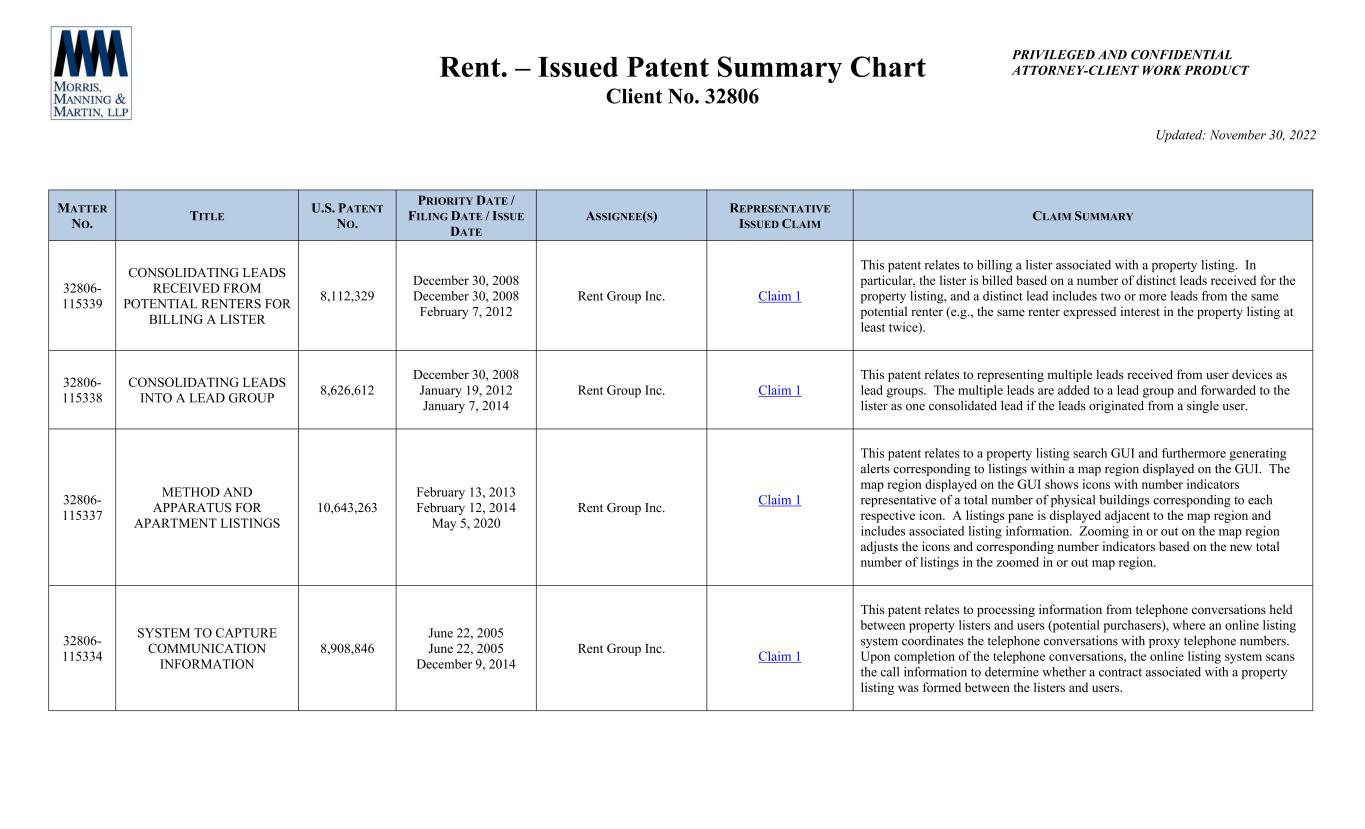
Task: Click matter number 32806-115339 cell
Action: click(x=82, y=296)
